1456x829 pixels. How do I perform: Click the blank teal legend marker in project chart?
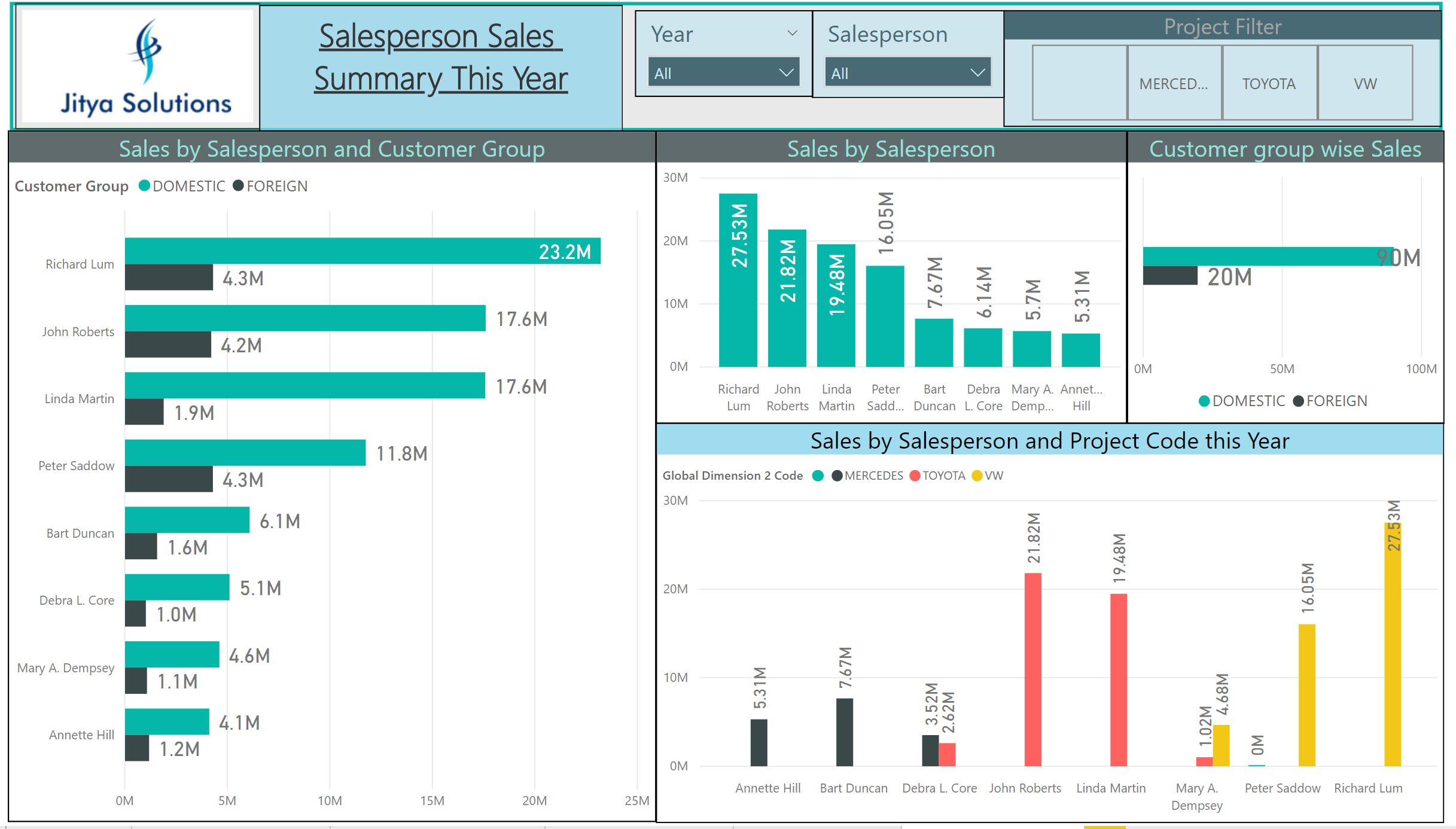(x=818, y=476)
